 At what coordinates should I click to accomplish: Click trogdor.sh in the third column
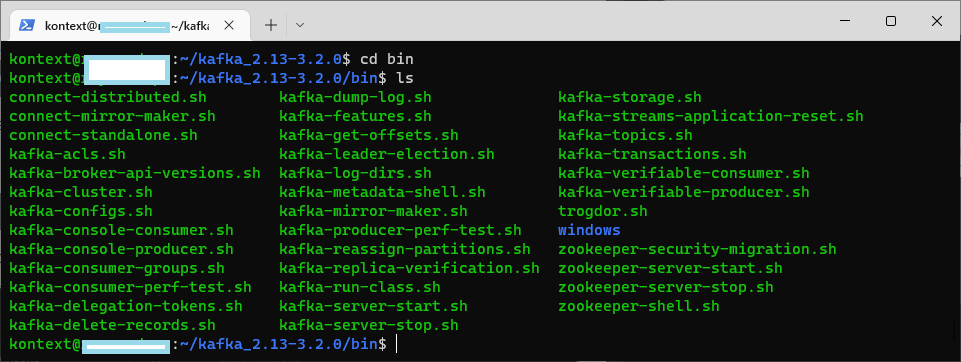pyautogui.click(x=602, y=211)
